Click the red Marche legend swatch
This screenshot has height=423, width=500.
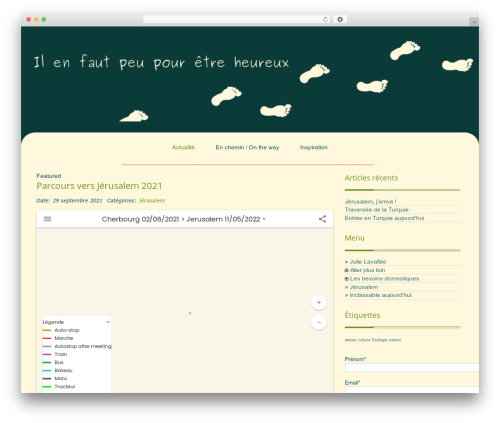pyautogui.click(x=47, y=338)
